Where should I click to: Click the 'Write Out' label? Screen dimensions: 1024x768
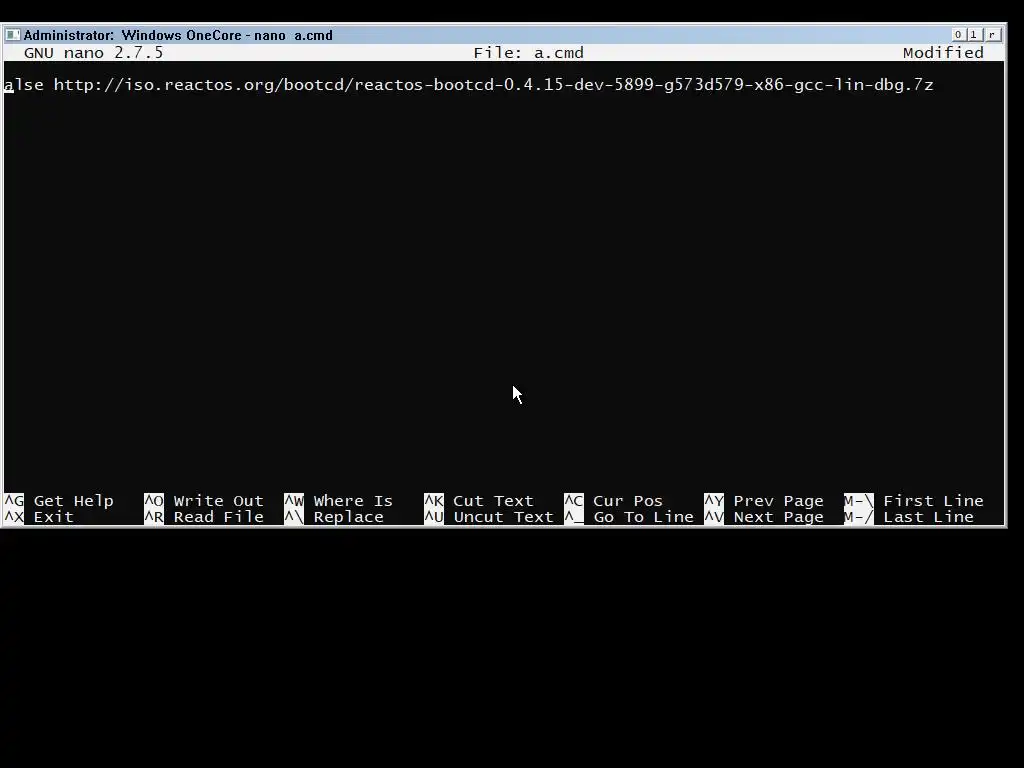(219, 501)
